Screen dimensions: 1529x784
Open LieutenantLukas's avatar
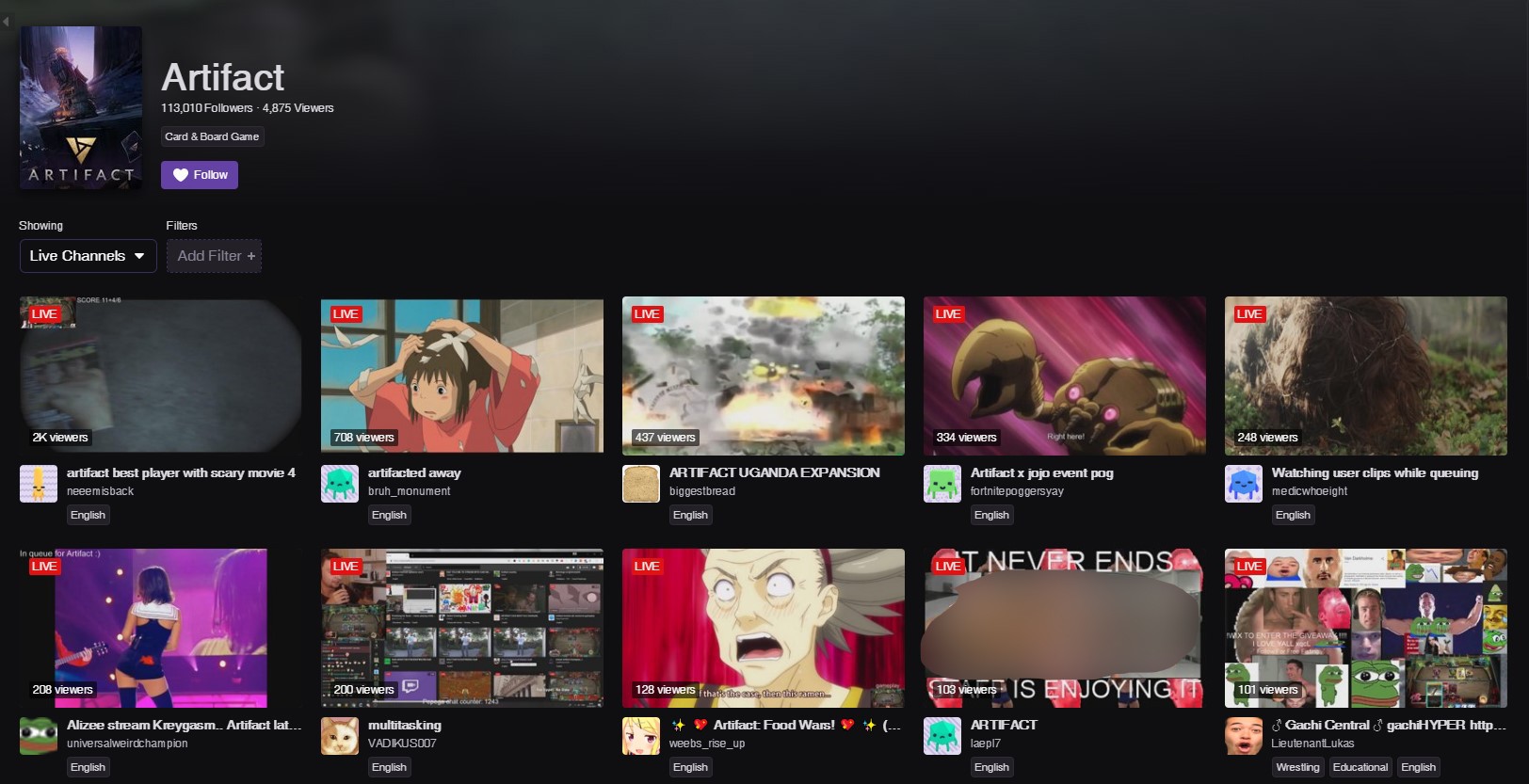(x=1244, y=736)
